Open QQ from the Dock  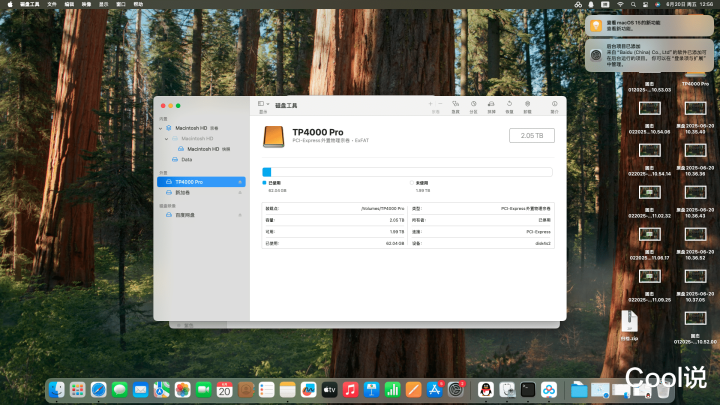486,390
